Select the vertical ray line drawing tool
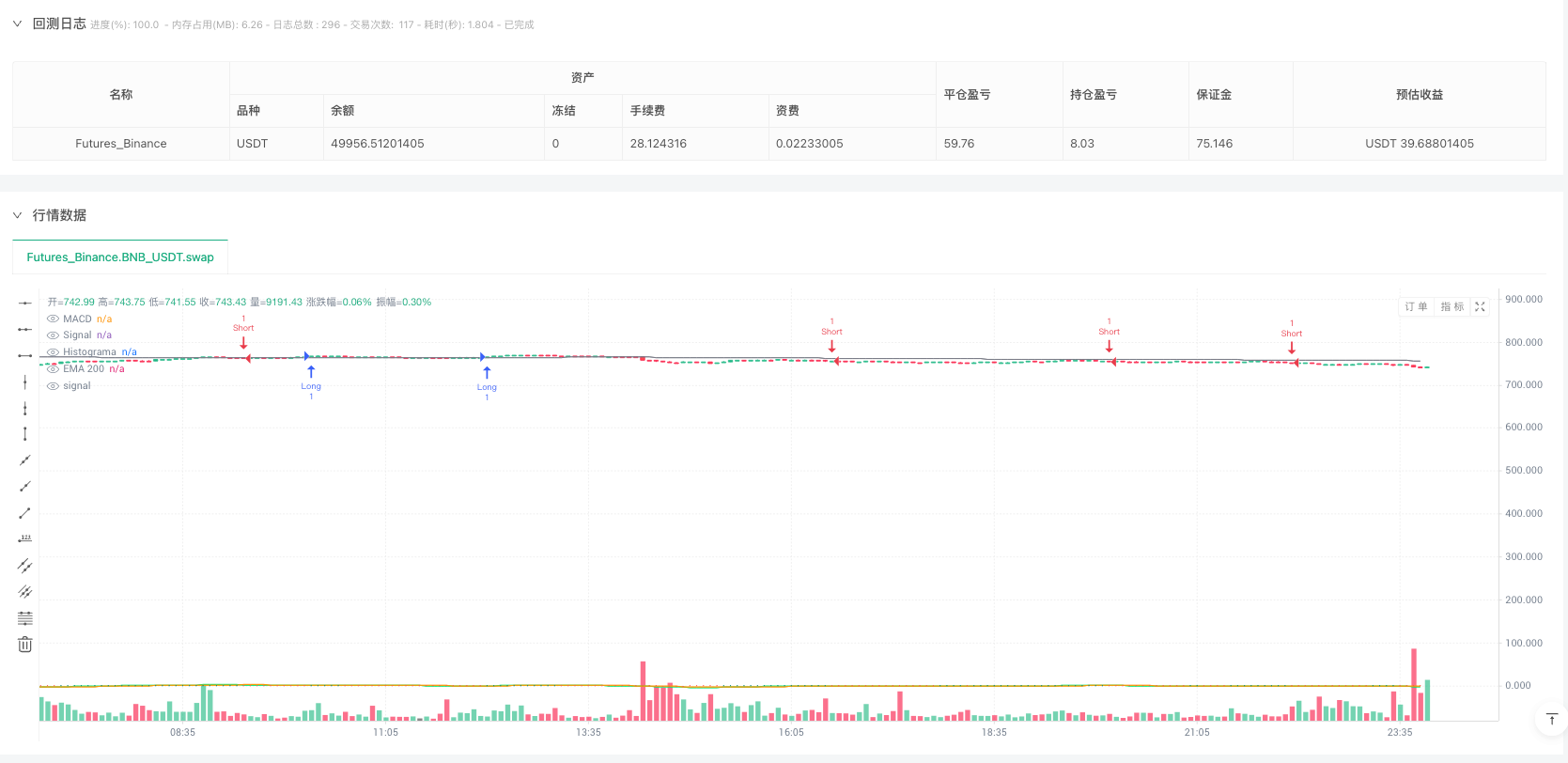 pyautogui.click(x=25, y=408)
